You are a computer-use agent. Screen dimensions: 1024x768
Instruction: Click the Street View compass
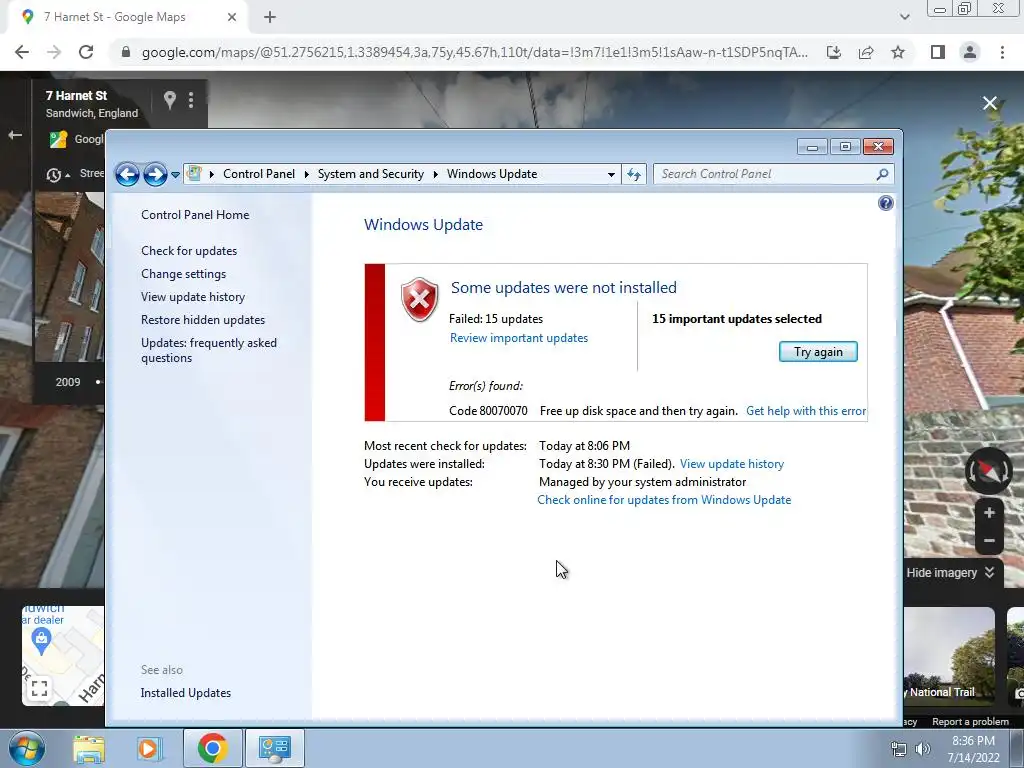pyautogui.click(x=988, y=471)
